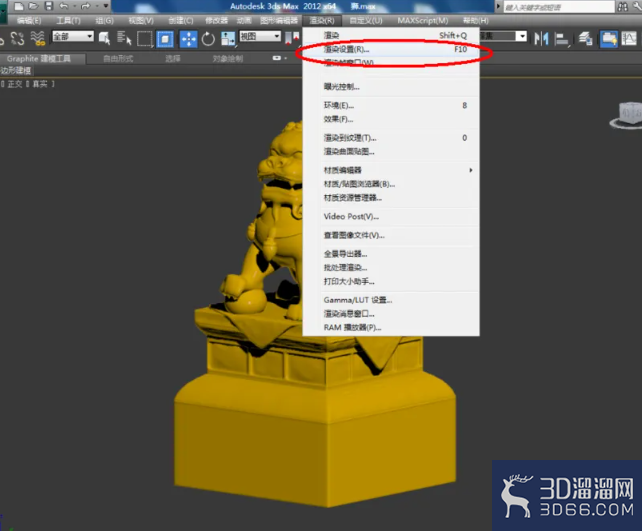
Task: Open the 全部 selection filter dropdown
Action: coord(73,36)
